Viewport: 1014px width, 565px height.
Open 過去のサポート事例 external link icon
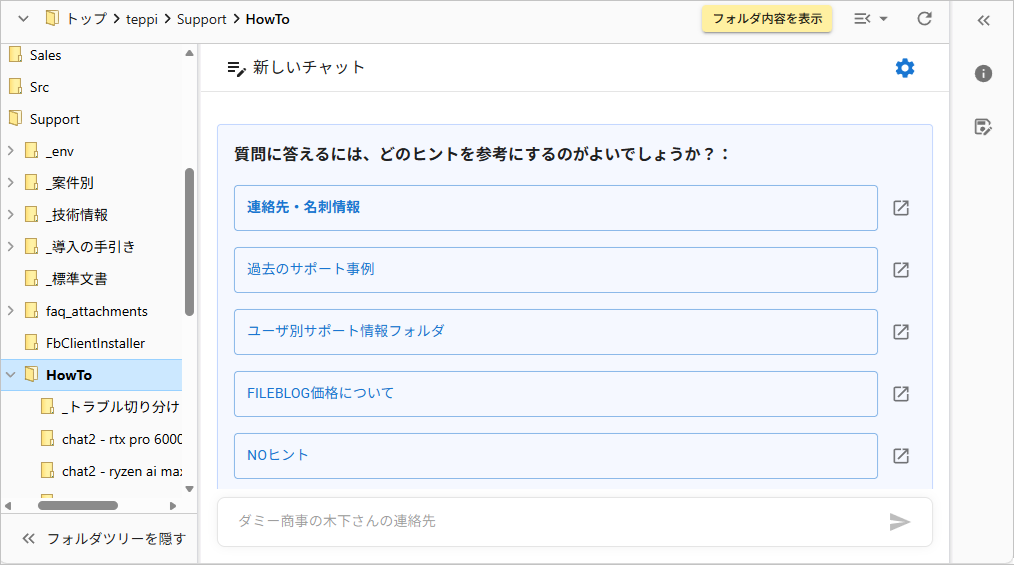(900, 270)
